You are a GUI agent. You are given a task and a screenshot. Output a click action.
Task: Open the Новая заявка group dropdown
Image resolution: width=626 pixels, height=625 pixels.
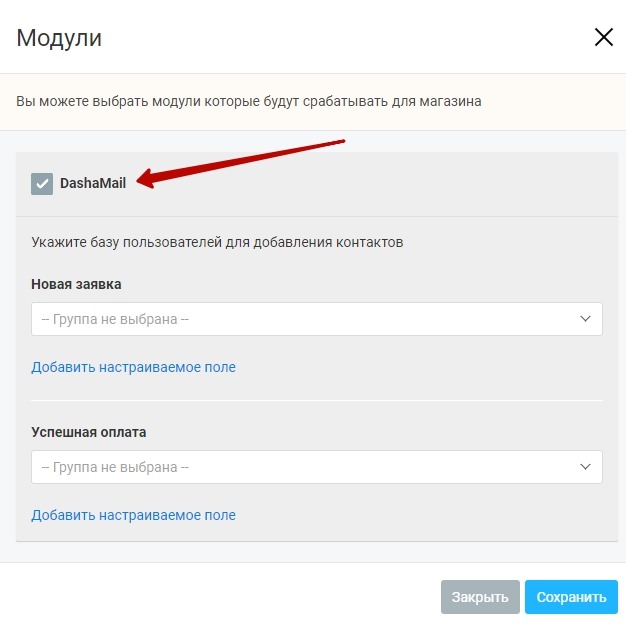pos(316,319)
